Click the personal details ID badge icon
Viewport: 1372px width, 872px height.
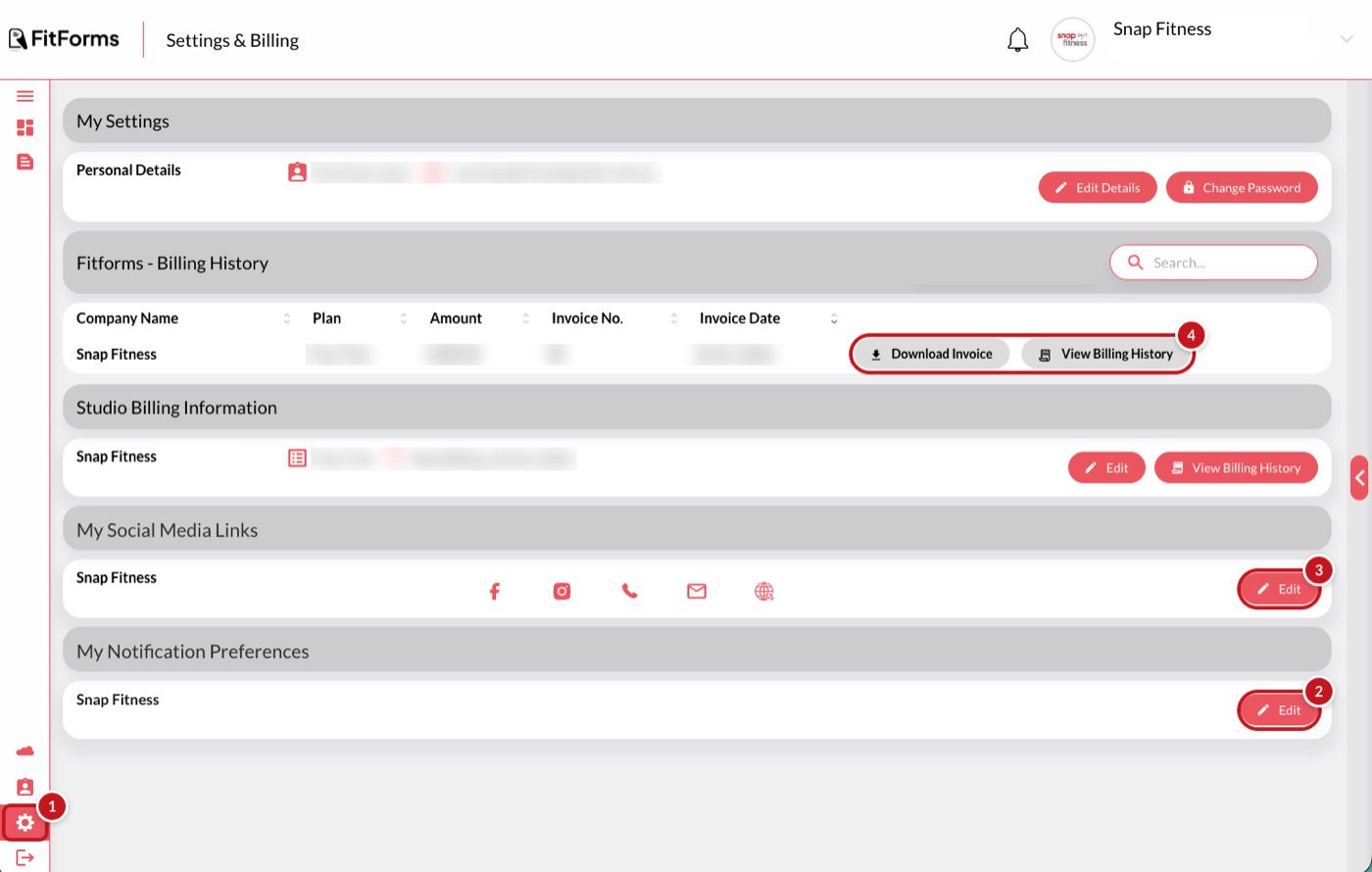coord(297,172)
